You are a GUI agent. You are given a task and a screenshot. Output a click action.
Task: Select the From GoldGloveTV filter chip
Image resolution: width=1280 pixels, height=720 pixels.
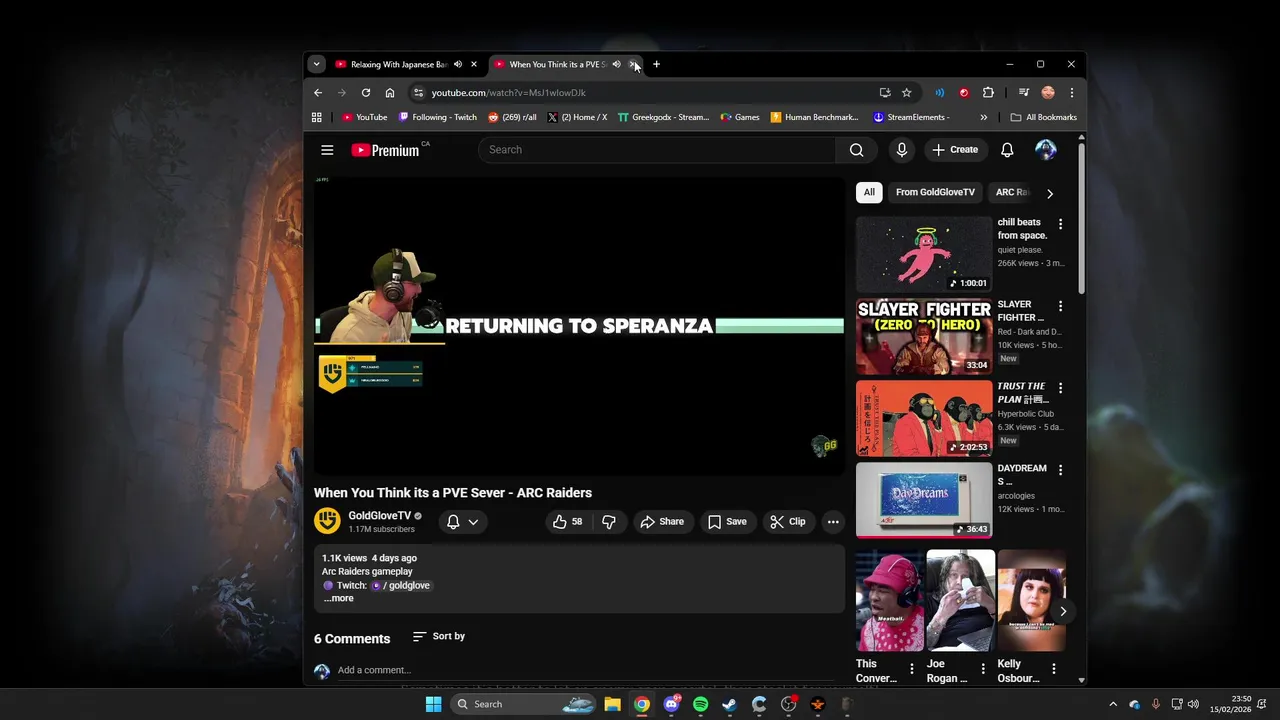tap(935, 192)
